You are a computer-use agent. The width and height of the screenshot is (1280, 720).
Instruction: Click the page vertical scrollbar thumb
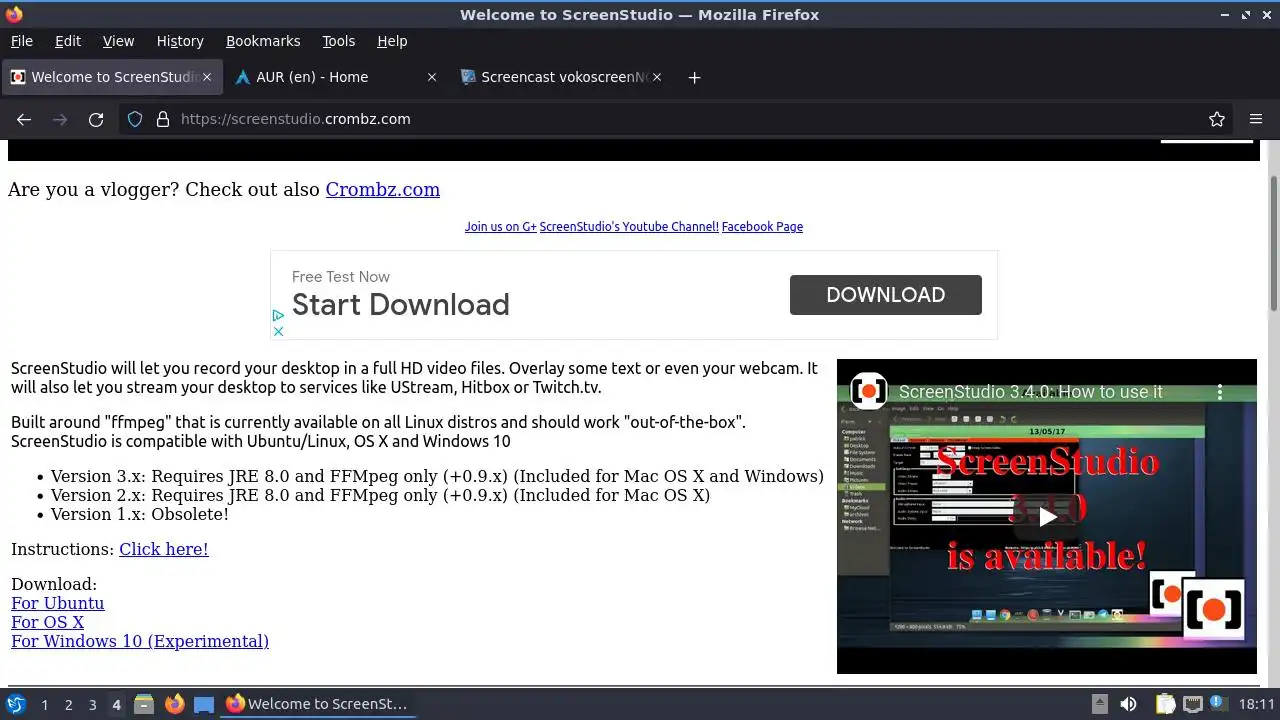[1273, 244]
